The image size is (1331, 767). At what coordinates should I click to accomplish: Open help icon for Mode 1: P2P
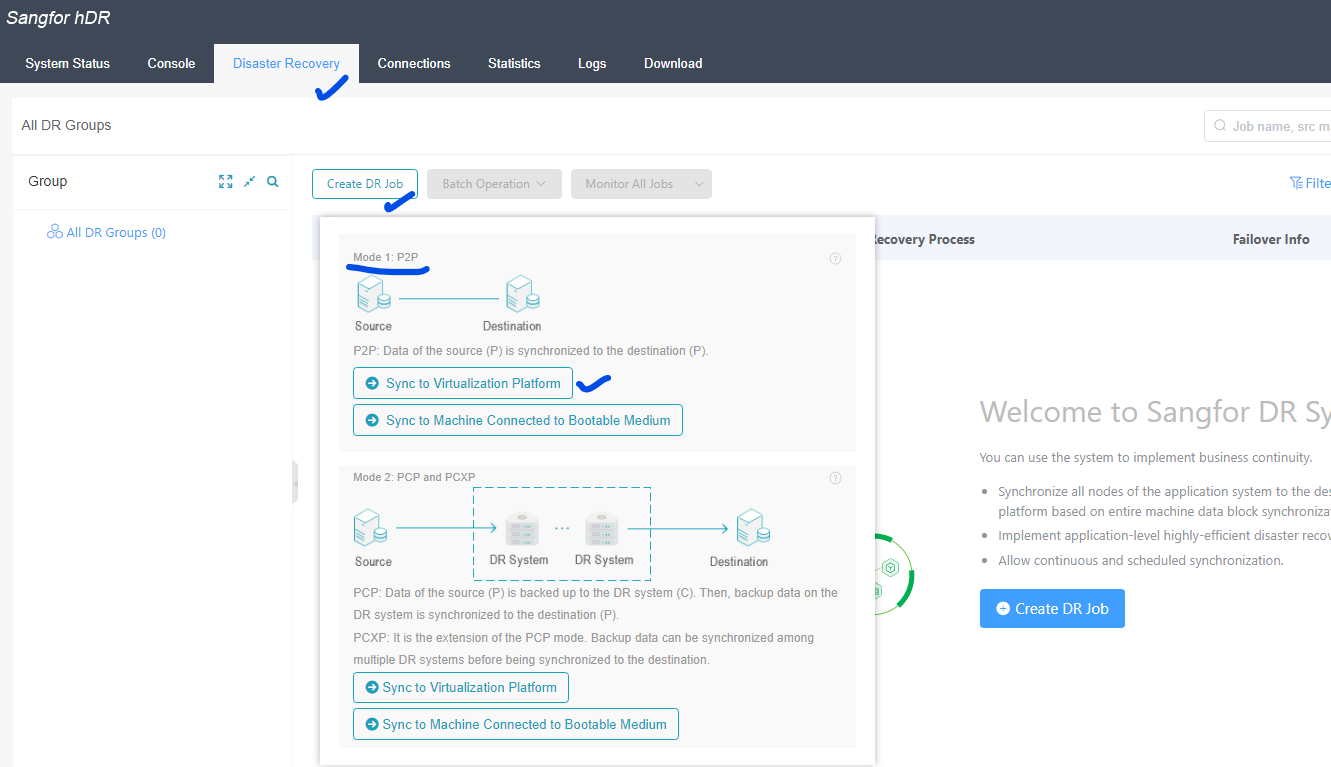pos(835,258)
